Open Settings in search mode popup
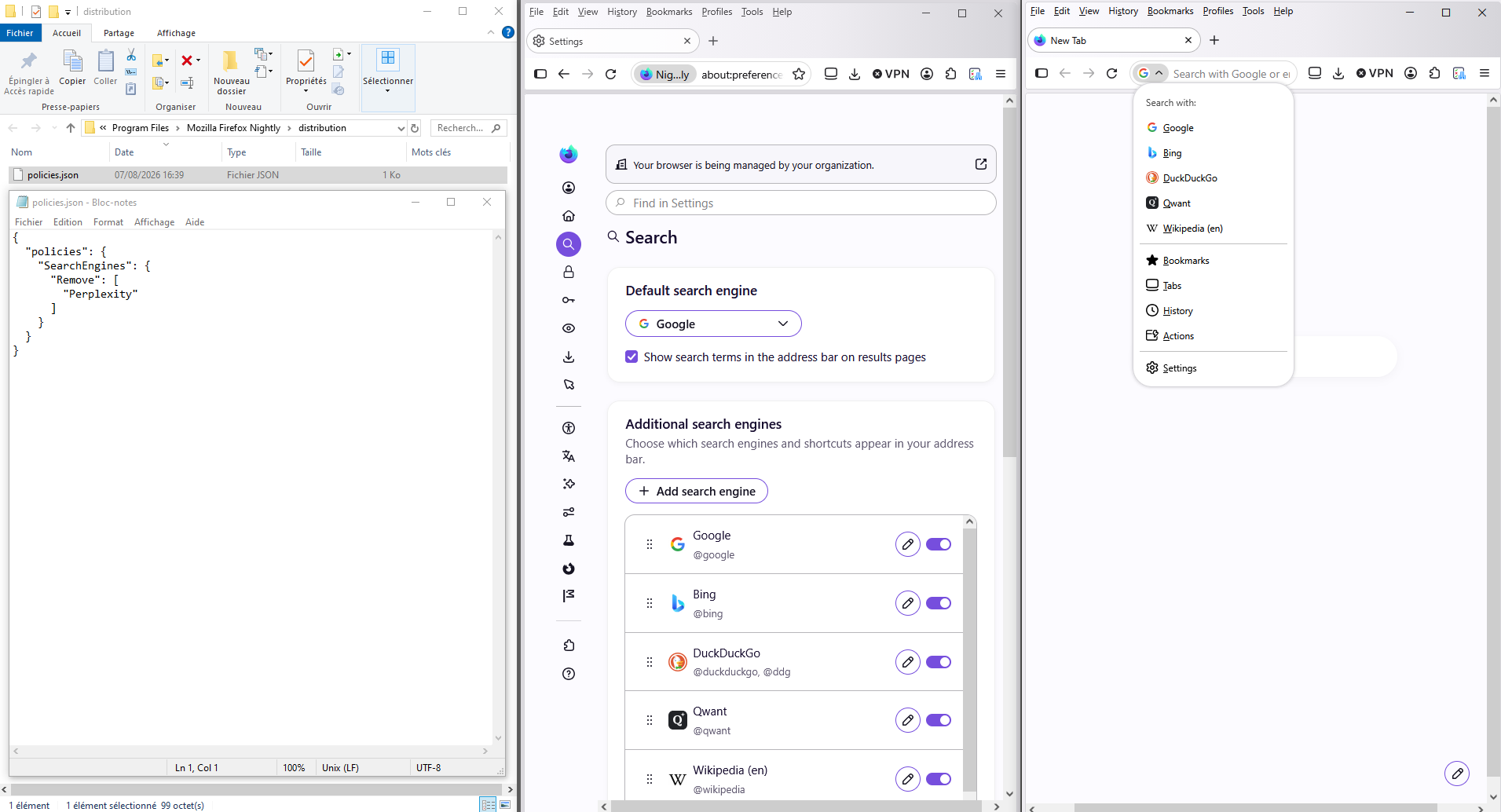The height and width of the screenshot is (812, 1501). coord(1214,368)
